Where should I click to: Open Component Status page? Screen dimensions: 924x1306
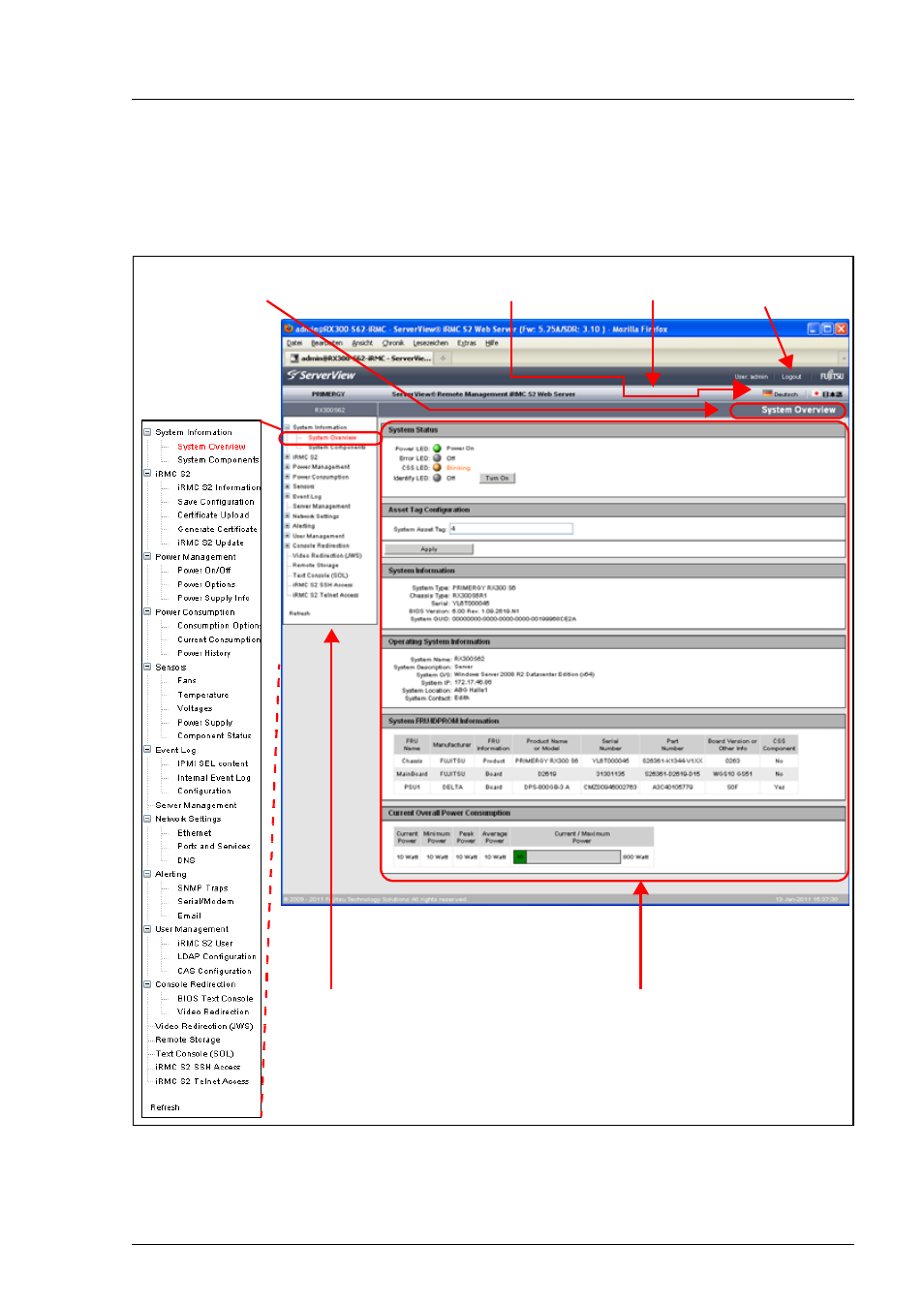(x=214, y=736)
